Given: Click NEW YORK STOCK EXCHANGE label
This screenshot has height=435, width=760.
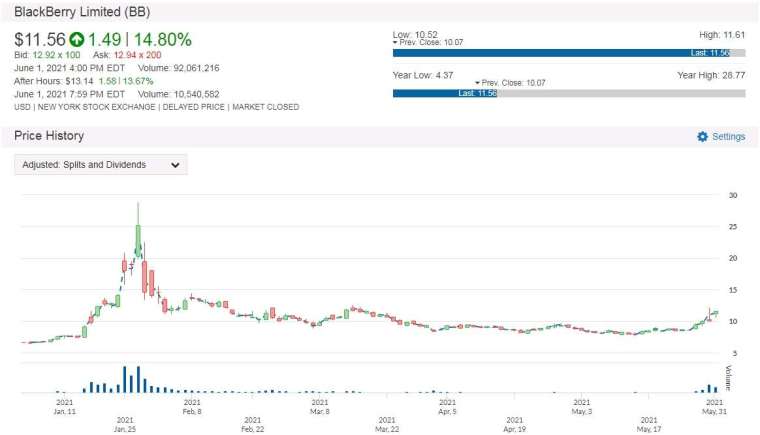Looking at the screenshot, I should point(96,107).
